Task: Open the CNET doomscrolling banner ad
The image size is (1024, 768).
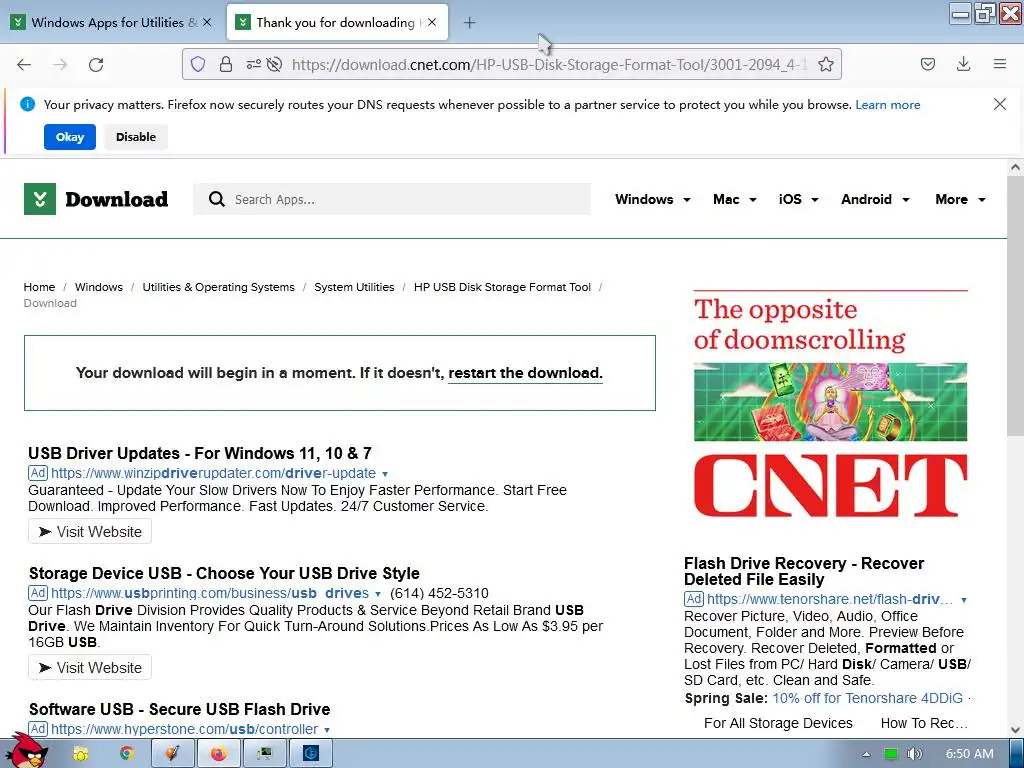Action: (x=830, y=405)
